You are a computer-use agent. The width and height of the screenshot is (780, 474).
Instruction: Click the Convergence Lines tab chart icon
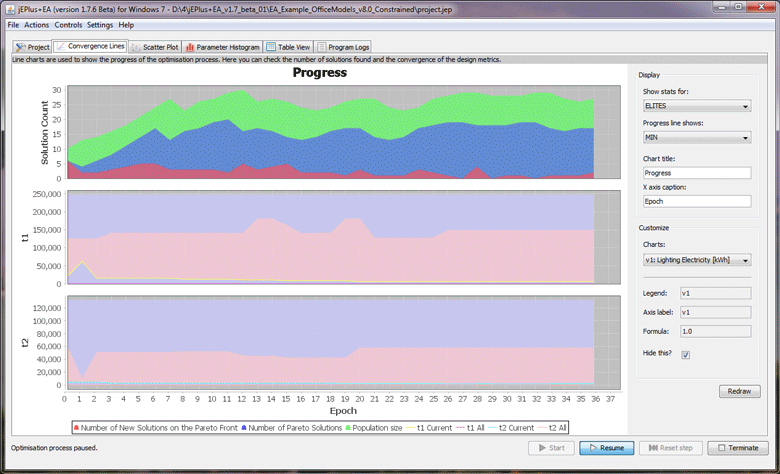61,46
